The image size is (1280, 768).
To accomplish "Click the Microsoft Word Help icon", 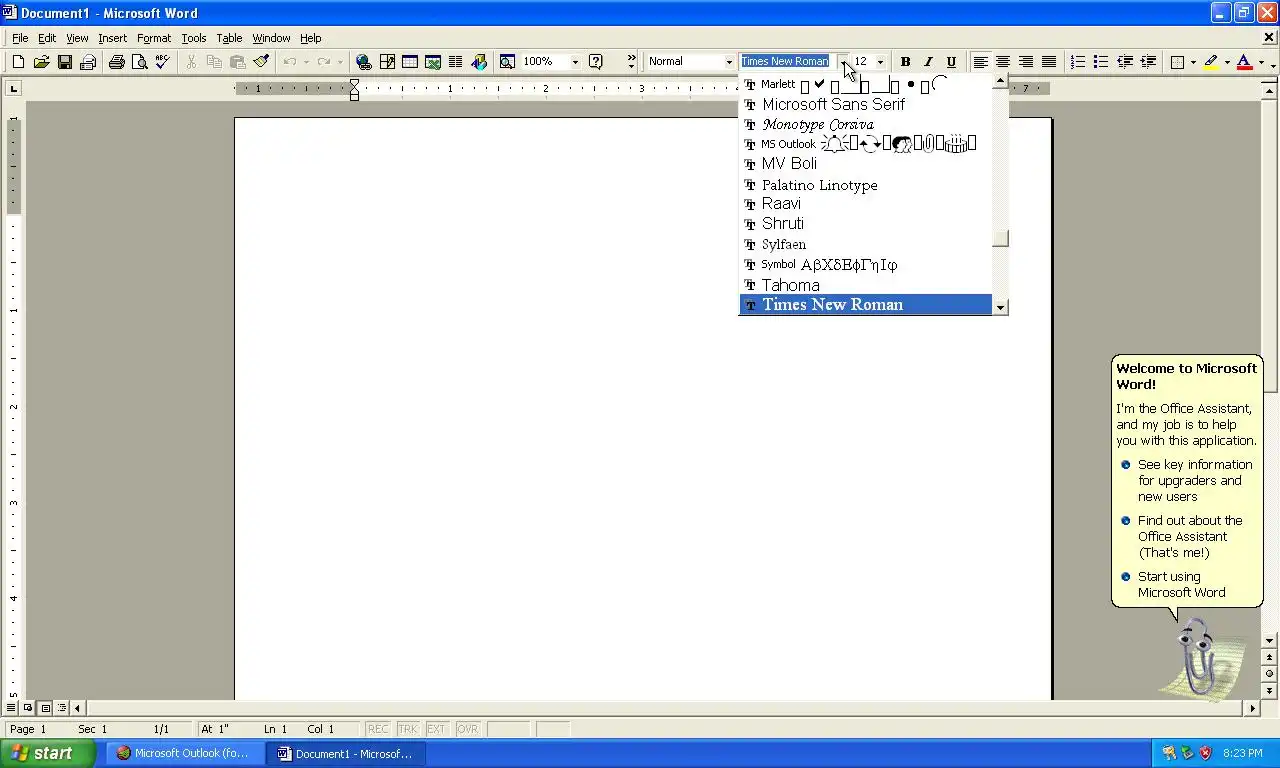I will (x=596, y=62).
